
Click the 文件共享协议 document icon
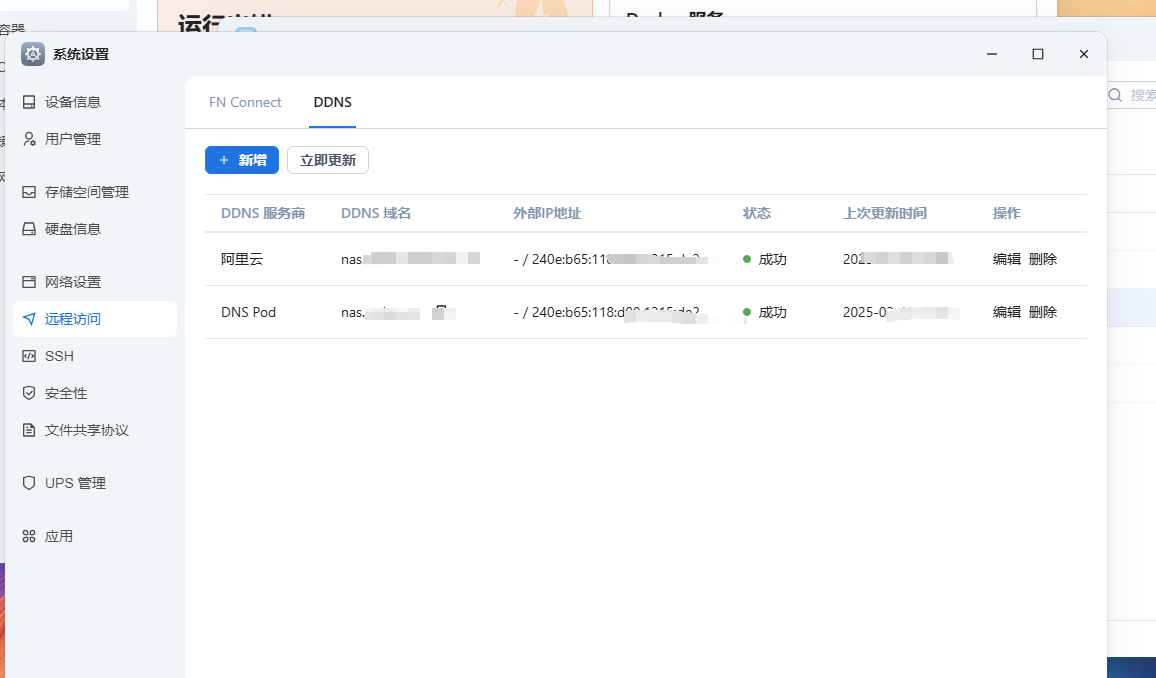(x=29, y=430)
